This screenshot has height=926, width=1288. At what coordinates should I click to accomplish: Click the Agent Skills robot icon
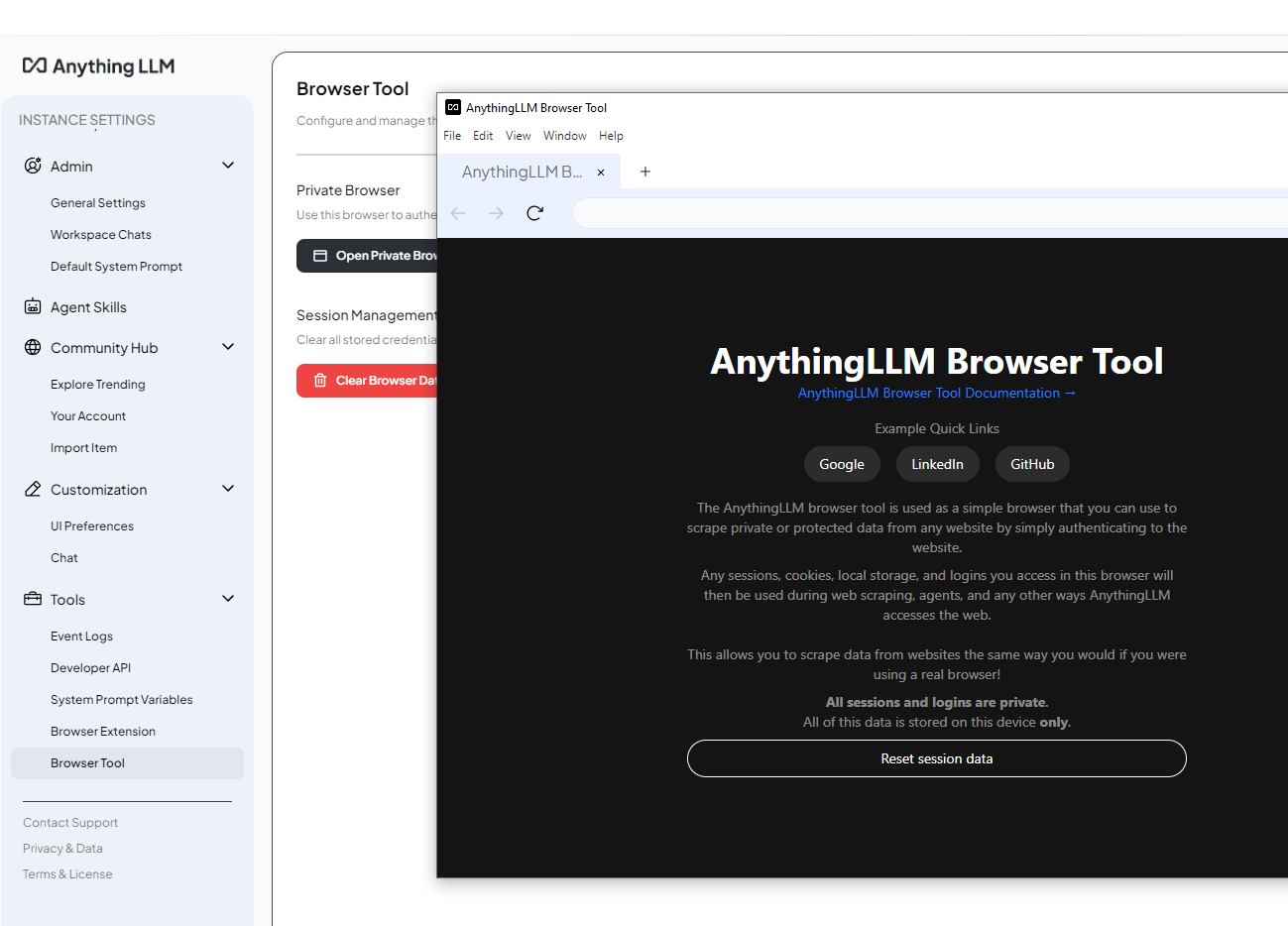[33, 306]
